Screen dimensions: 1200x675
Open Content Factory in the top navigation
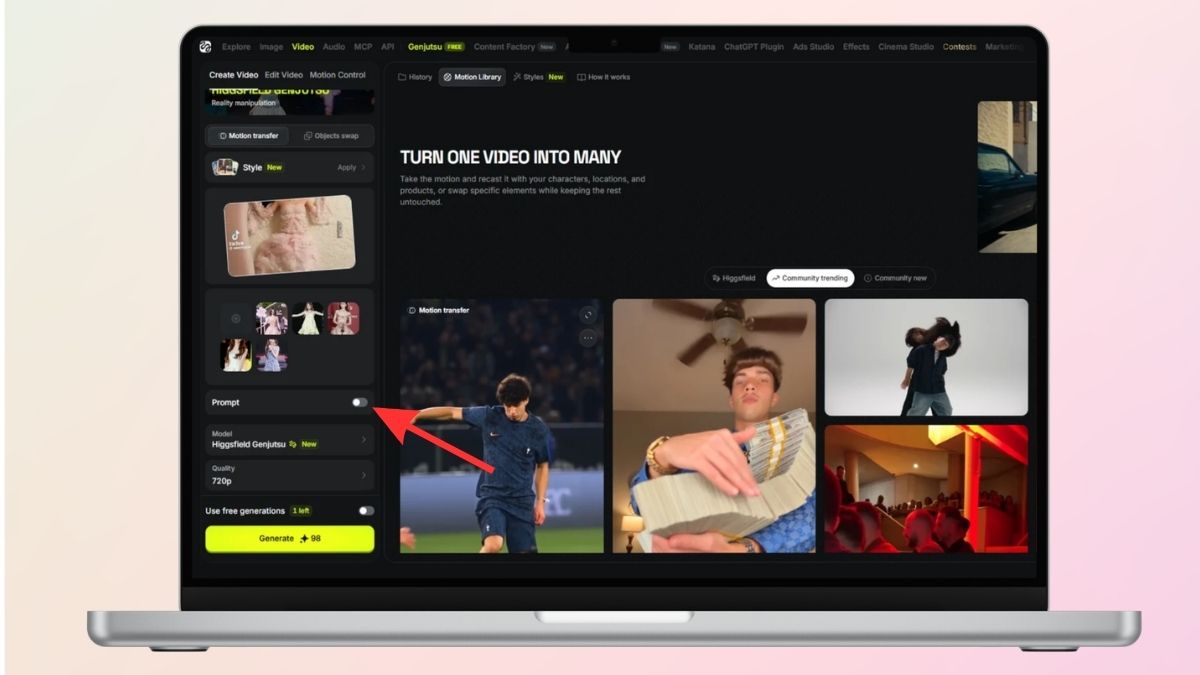(514, 47)
